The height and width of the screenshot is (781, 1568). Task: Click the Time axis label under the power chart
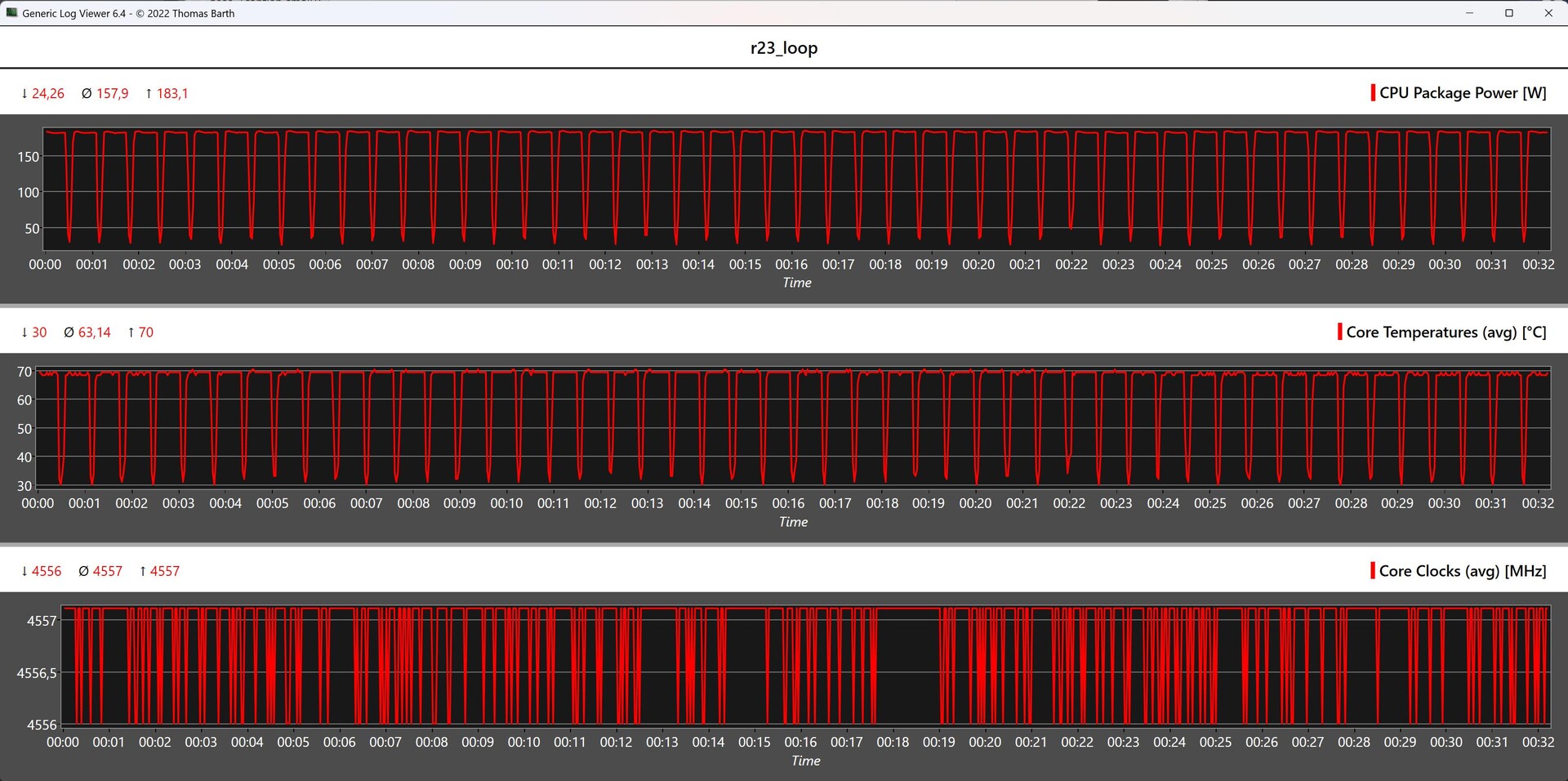point(797,283)
